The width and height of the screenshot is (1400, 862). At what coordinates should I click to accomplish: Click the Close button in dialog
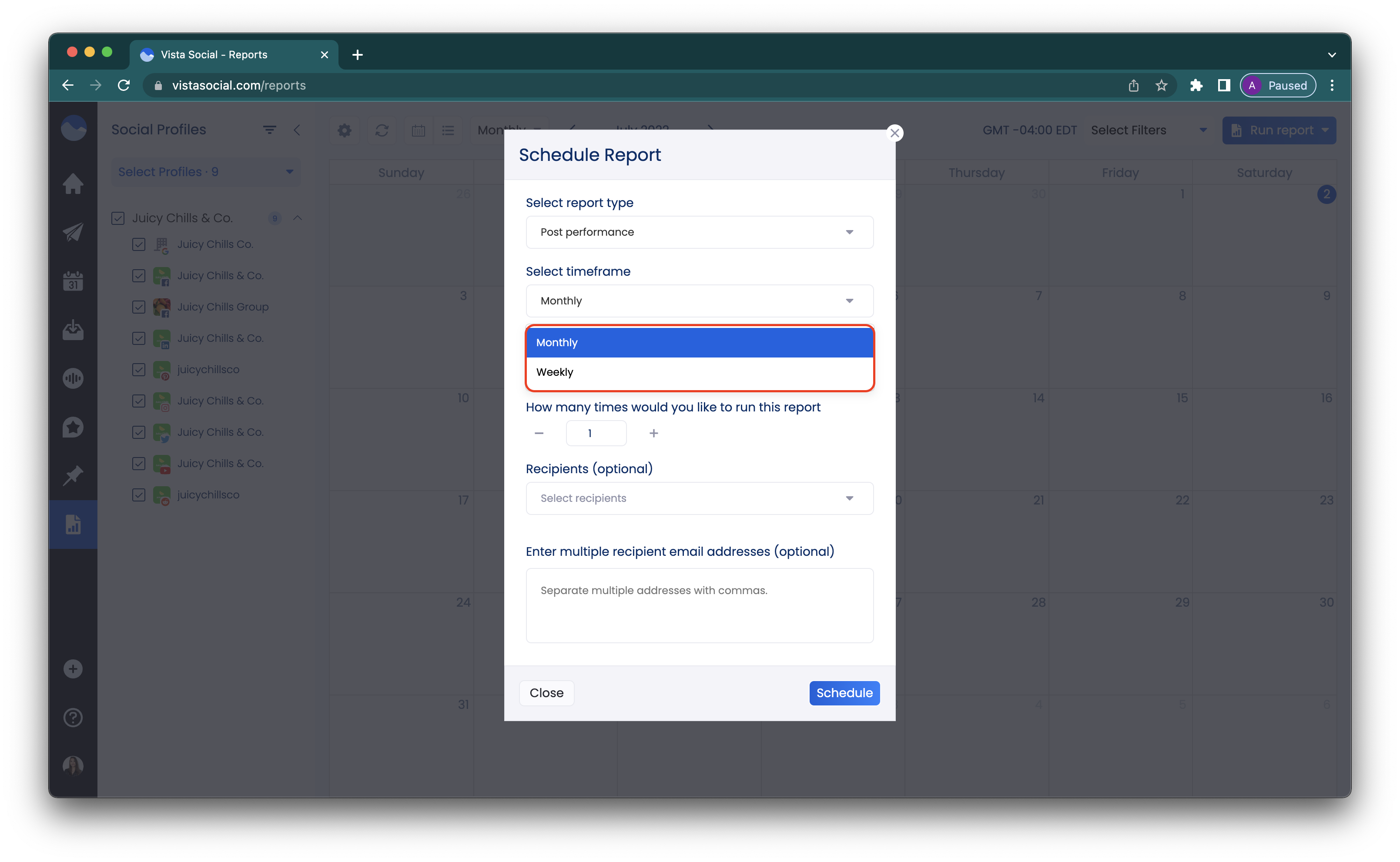point(546,693)
